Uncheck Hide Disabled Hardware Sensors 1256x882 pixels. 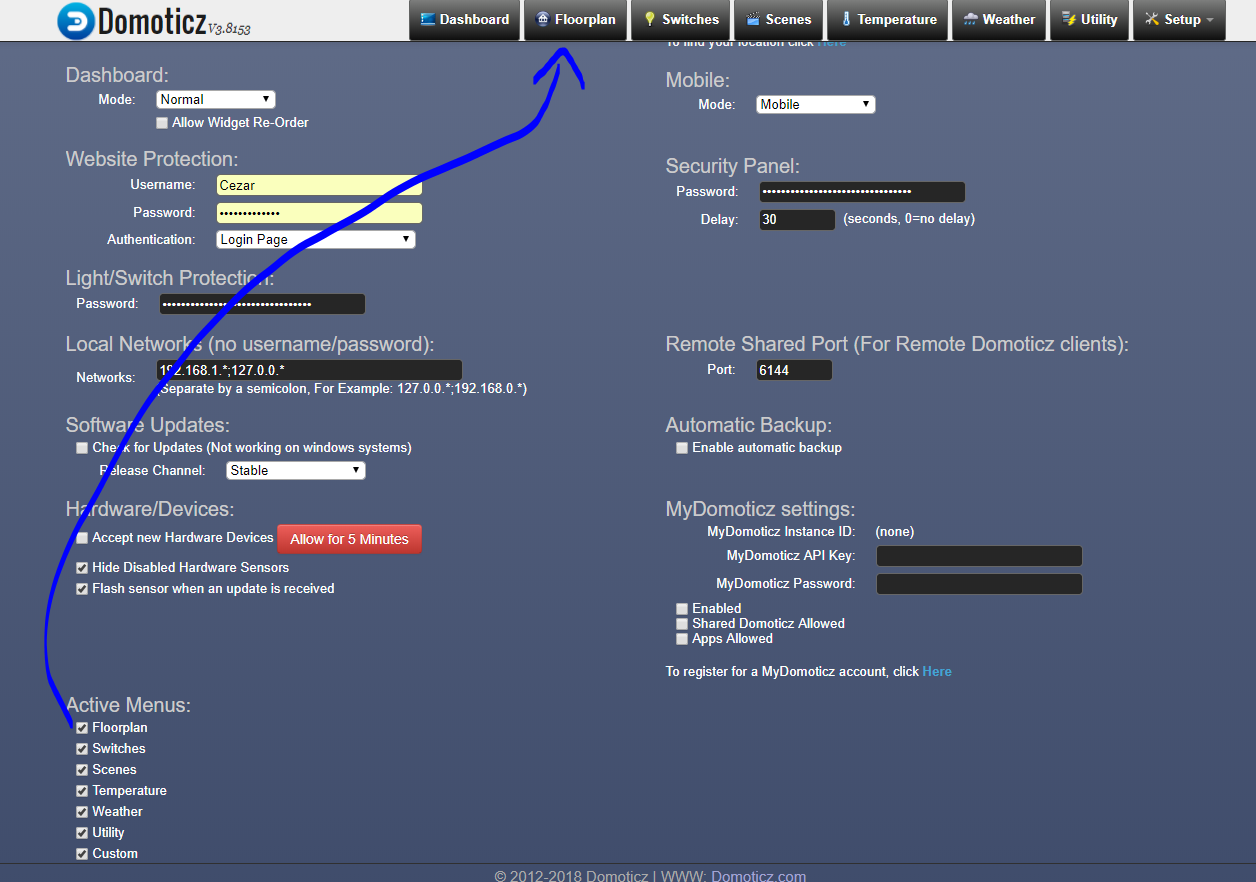[82, 568]
